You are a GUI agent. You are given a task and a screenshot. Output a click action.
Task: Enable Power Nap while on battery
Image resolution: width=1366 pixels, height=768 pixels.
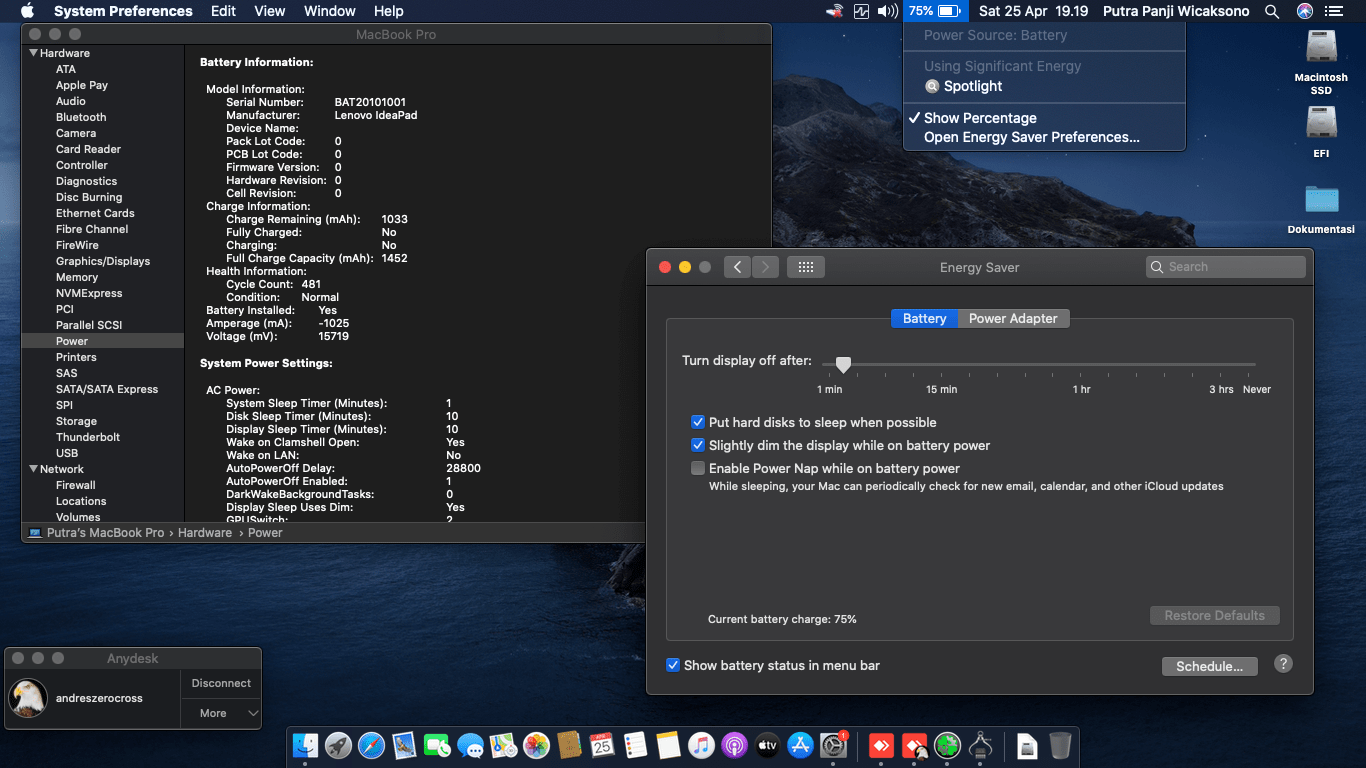[x=698, y=468]
